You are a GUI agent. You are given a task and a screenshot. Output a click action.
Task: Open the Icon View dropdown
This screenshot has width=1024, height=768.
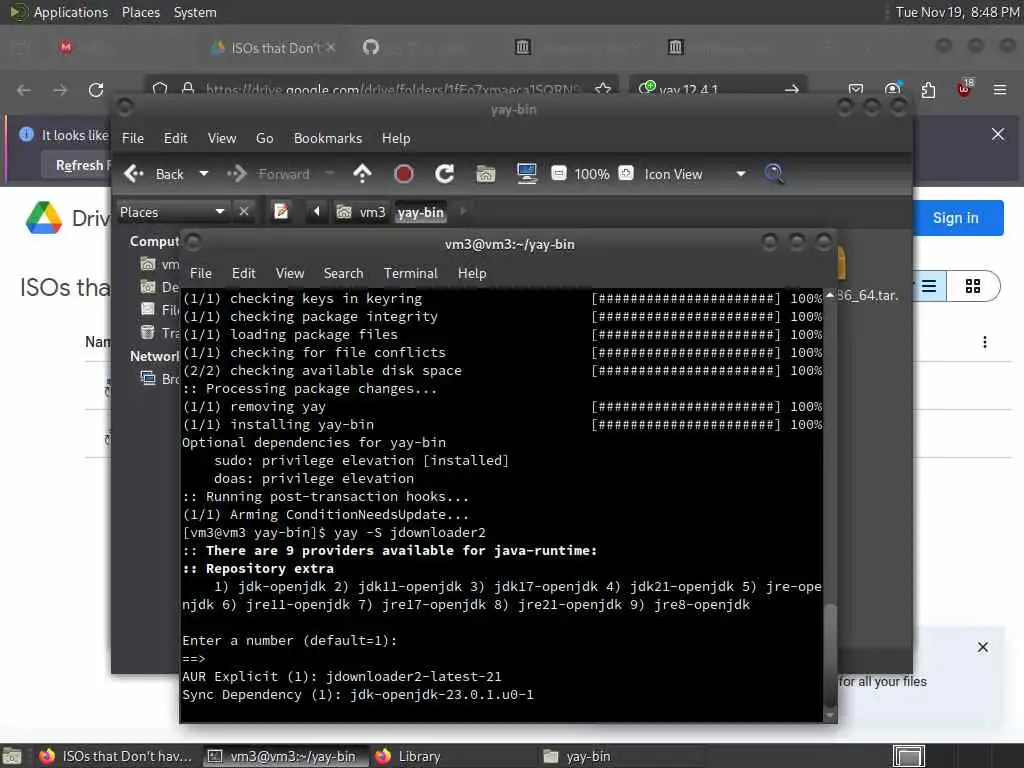[694, 174]
